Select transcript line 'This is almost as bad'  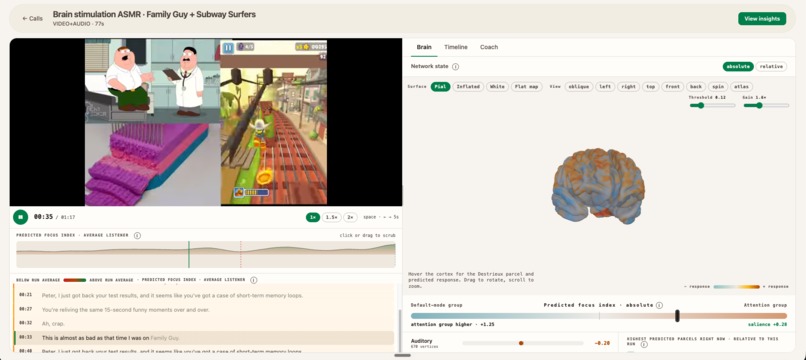click(x=205, y=338)
